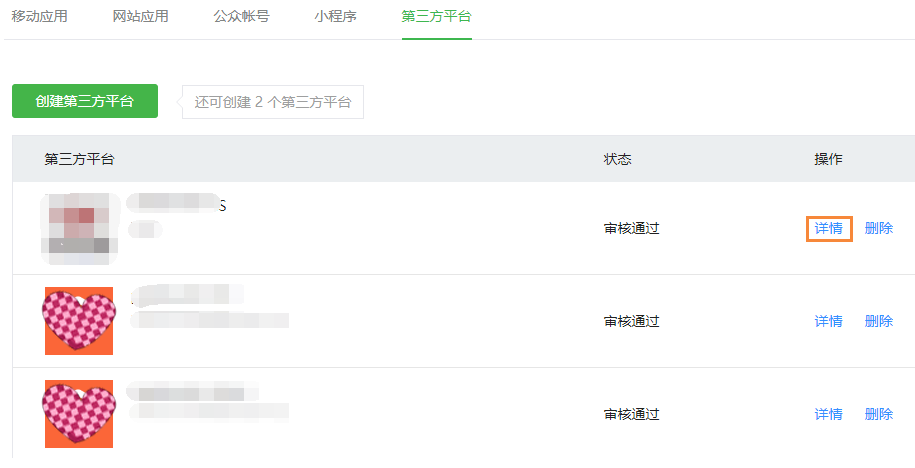Go to the 小程序 tab
The height and width of the screenshot is (468, 915).
(336, 16)
